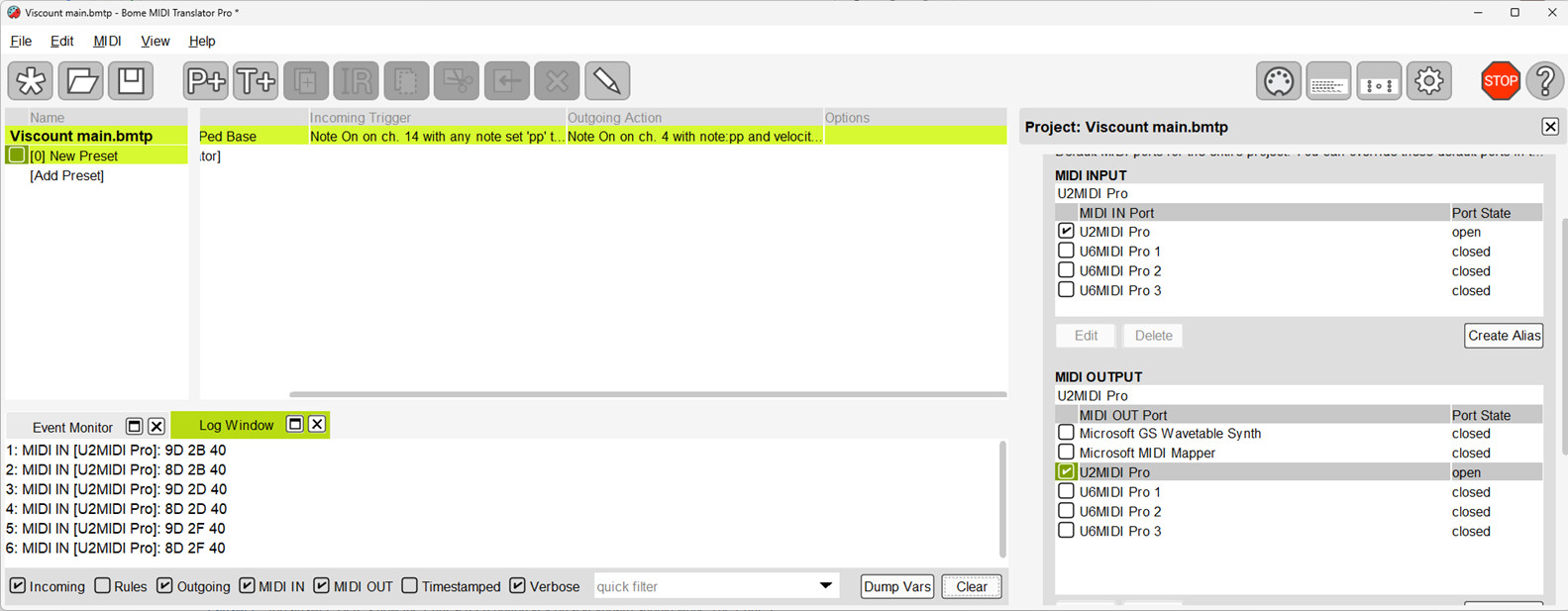Image resolution: width=1568 pixels, height=611 pixels.
Task: Save project using the floppy disk icon
Action: click(131, 81)
